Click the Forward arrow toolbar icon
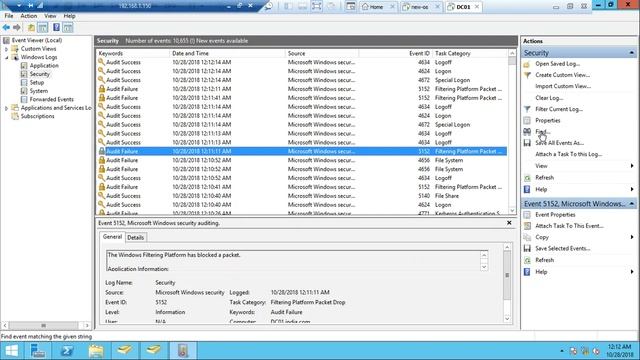640x360 pixels. pos(17,27)
